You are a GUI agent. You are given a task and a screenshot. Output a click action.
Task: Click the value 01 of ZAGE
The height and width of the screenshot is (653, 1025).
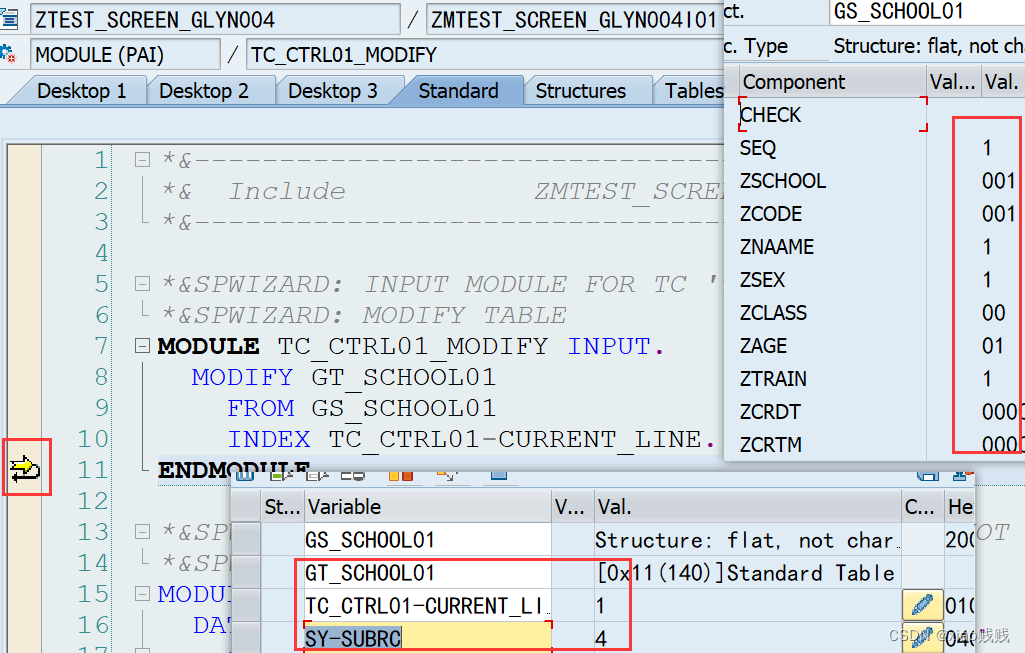(x=992, y=346)
